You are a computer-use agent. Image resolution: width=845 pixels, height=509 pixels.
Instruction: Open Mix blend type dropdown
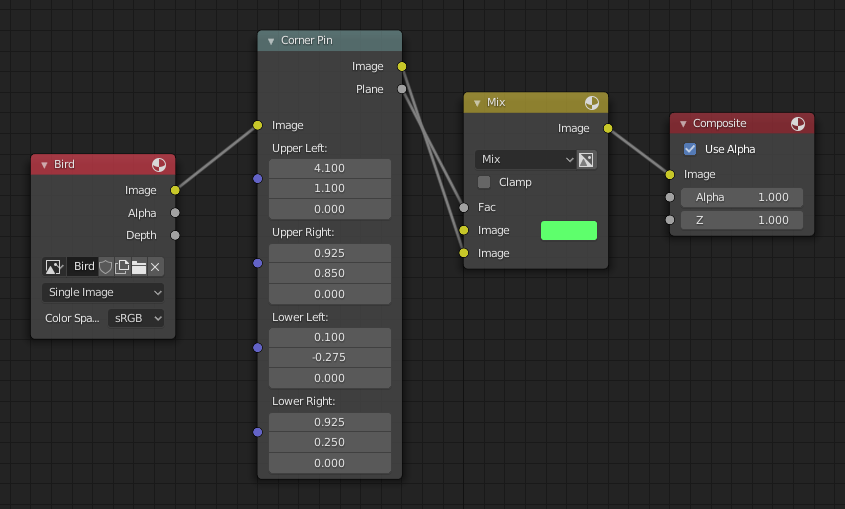(x=525, y=159)
